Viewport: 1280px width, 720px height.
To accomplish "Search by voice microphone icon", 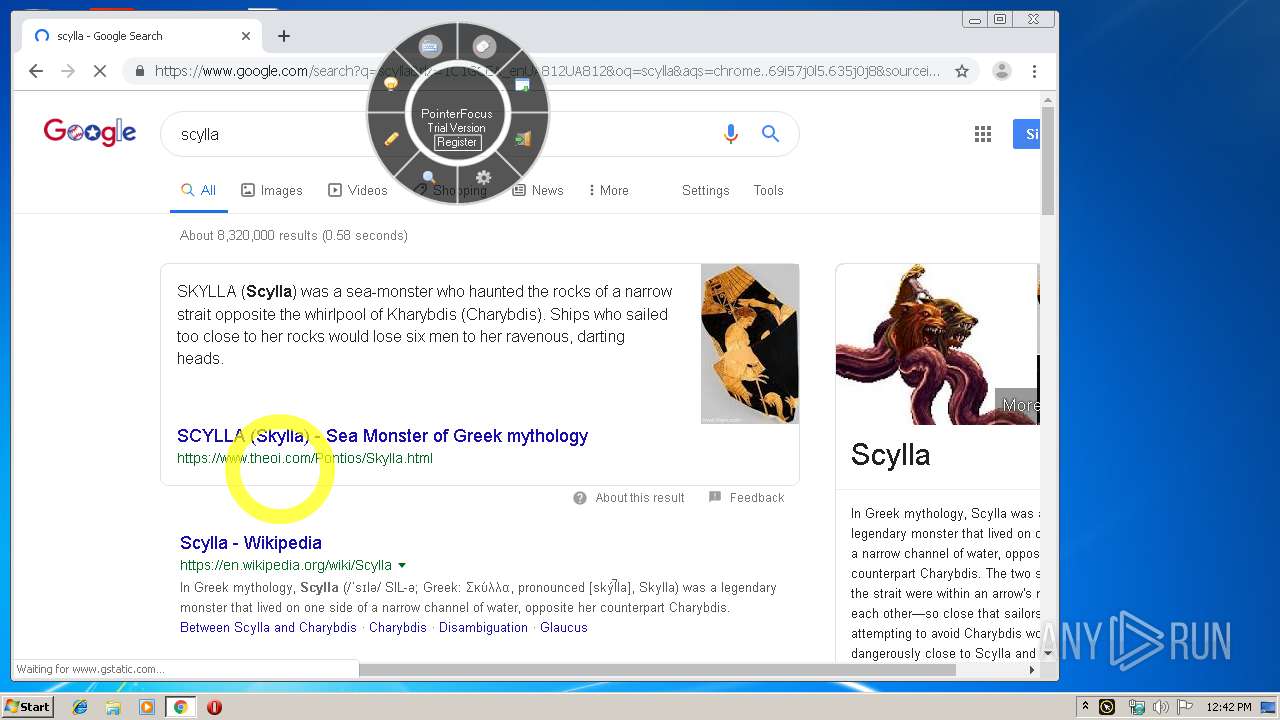I will click(x=731, y=134).
